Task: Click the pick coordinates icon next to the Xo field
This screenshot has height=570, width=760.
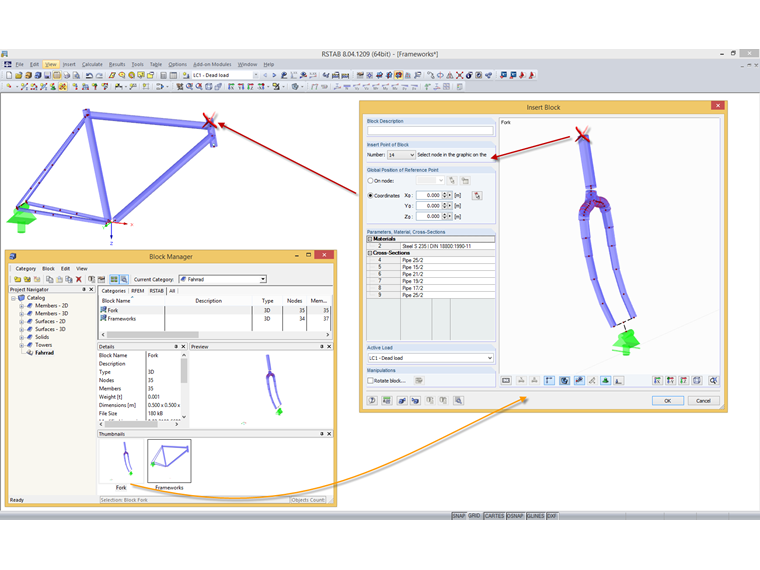Action: (x=477, y=195)
